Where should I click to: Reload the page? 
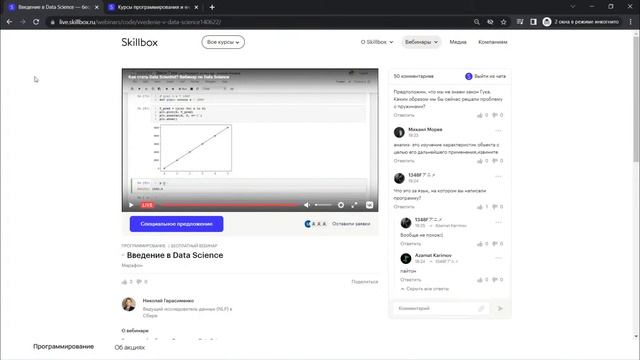[x=36, y=22]
